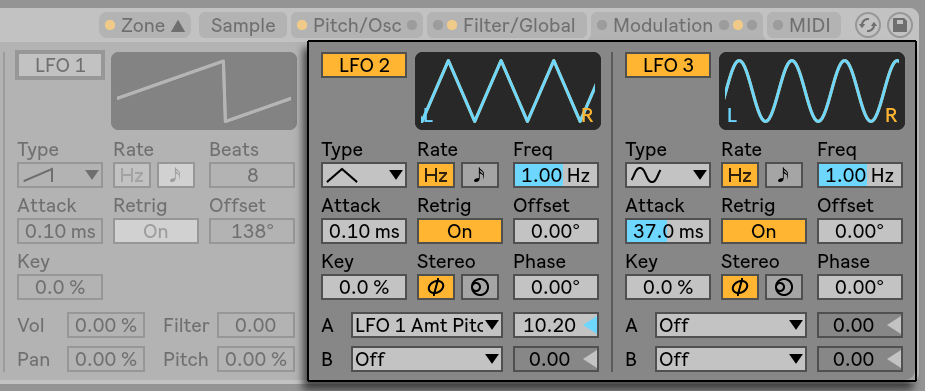Click LFO 3 Key 0.0 % field
This screenshot has height=391, width=925.
(x=668, y=287)
